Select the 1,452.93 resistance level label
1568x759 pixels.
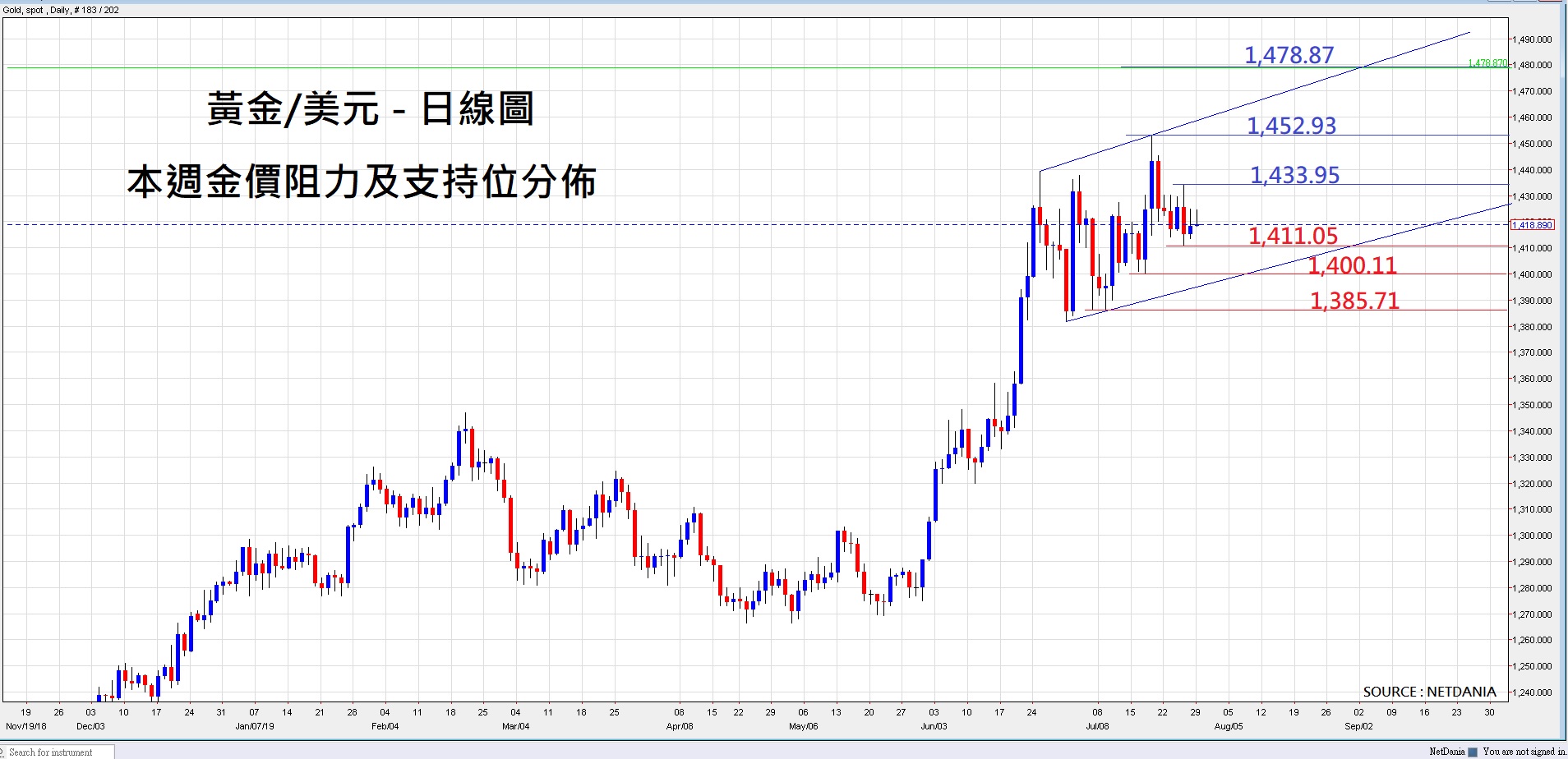point(1291,126)
